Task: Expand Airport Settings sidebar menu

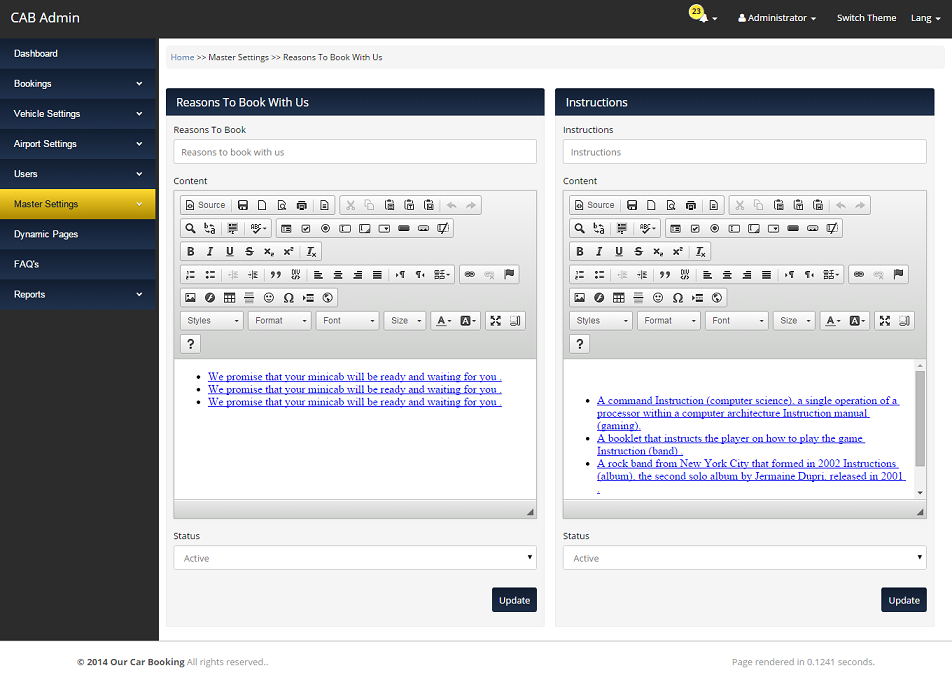Action: [78, 144]
